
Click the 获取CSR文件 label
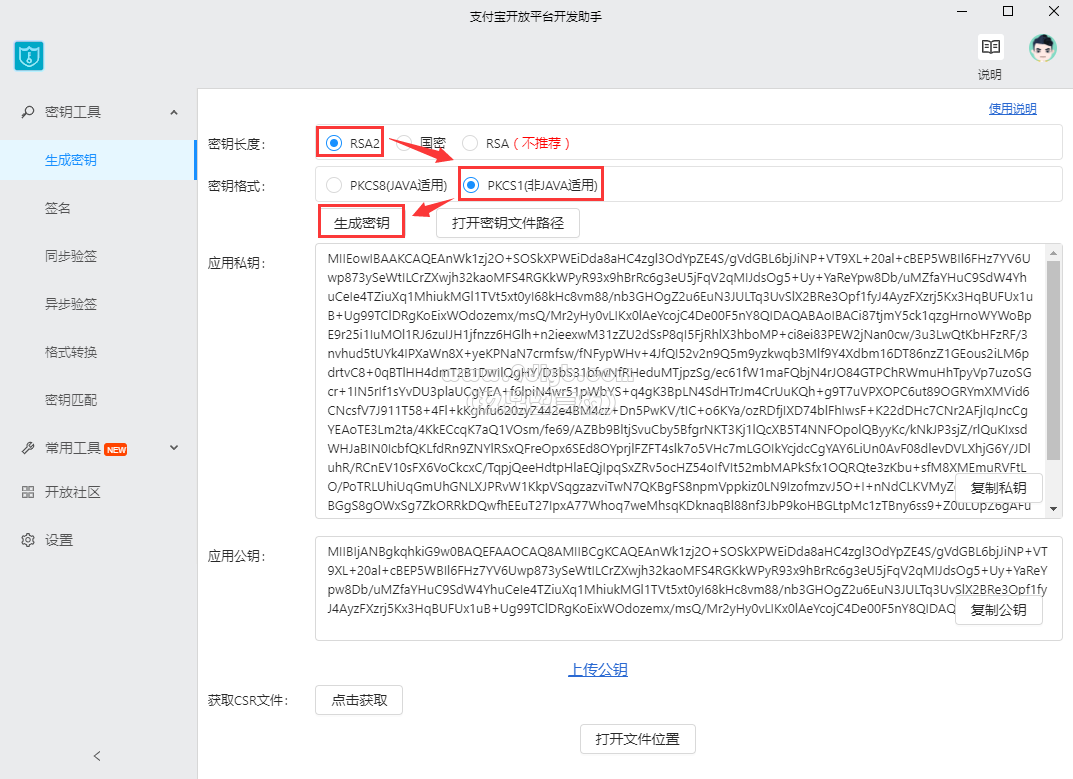coord(248,700)
